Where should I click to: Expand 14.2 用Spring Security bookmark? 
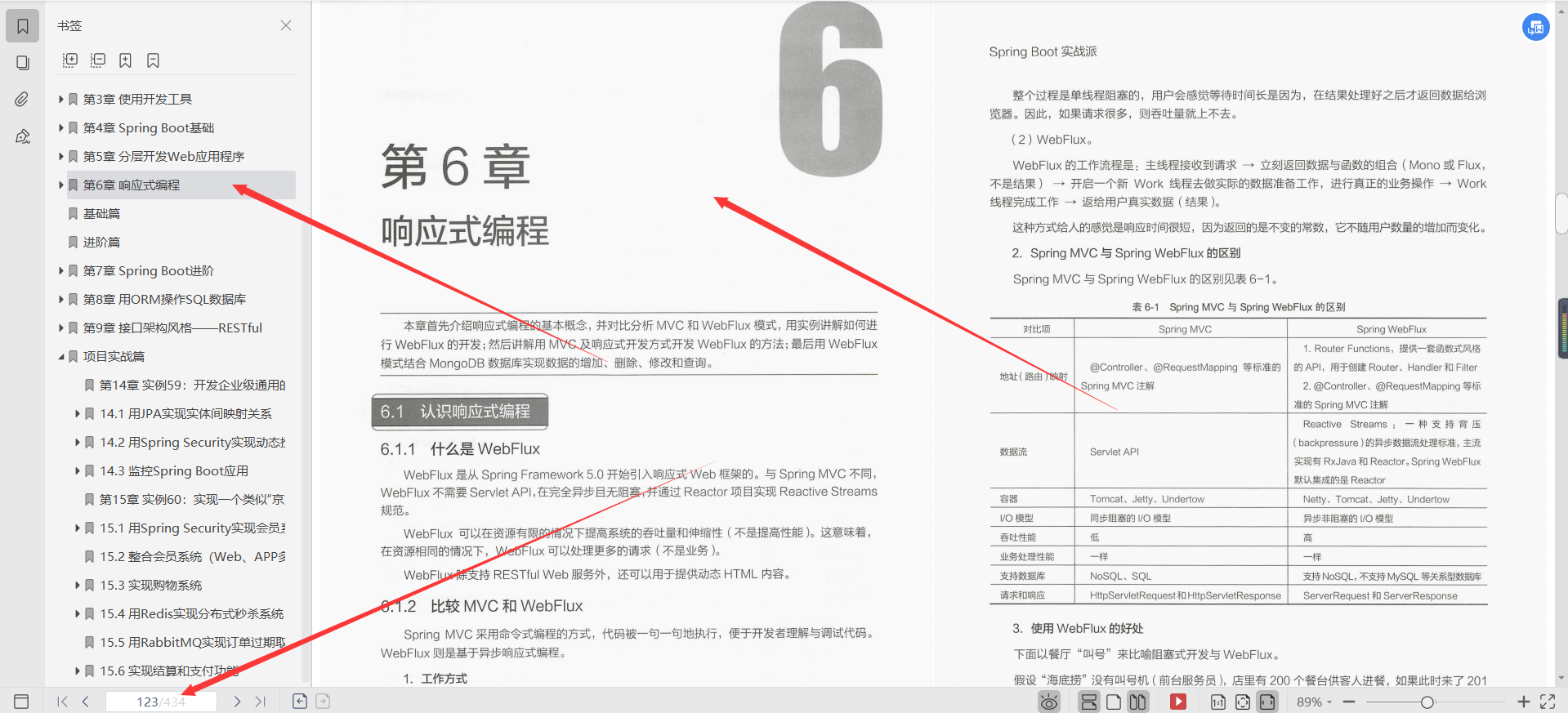coord(78,442)
